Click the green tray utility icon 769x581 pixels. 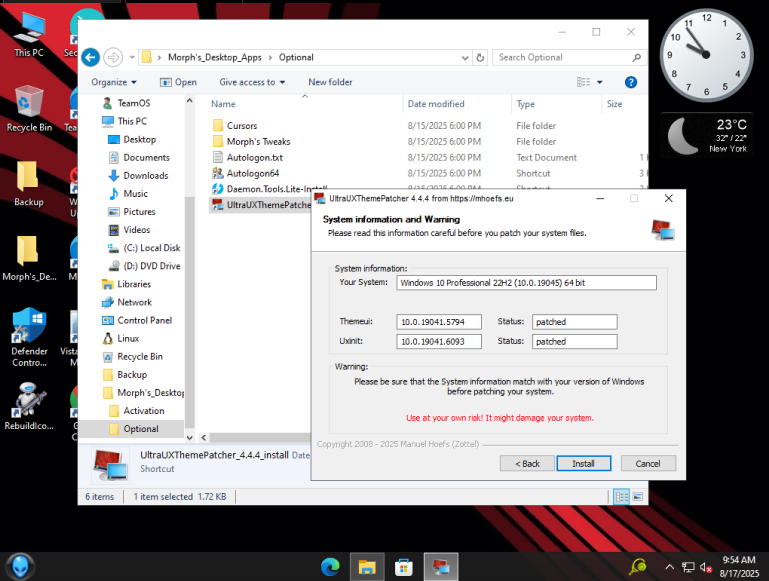pyautogui.click(x=638, y=567)
